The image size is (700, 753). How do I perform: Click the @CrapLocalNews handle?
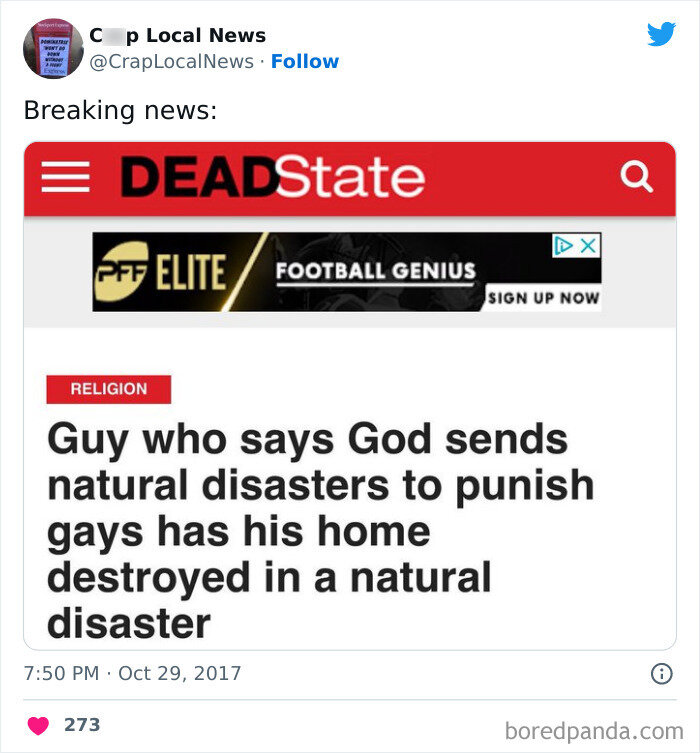[171, 61]
